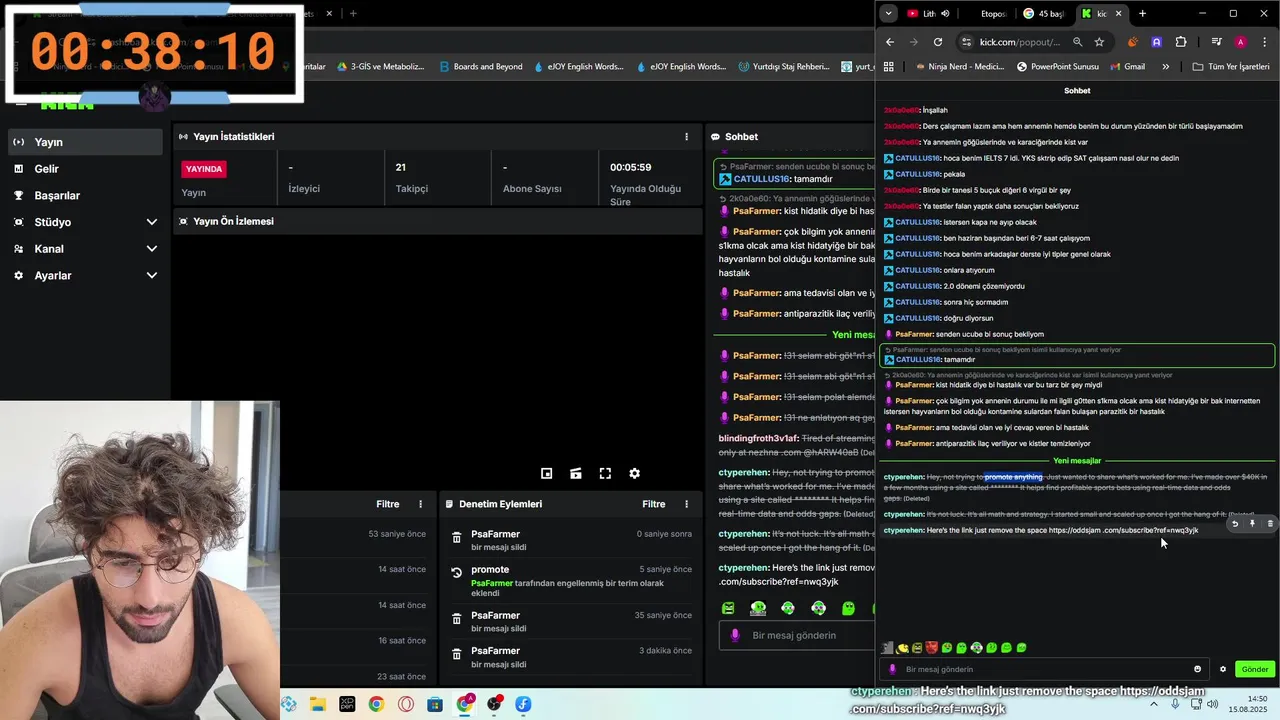Image resolution: width=1280 pixels, height=720 pixels.
Task: Open Windows File Explorer from taskbar
Action: pos(317,704)
